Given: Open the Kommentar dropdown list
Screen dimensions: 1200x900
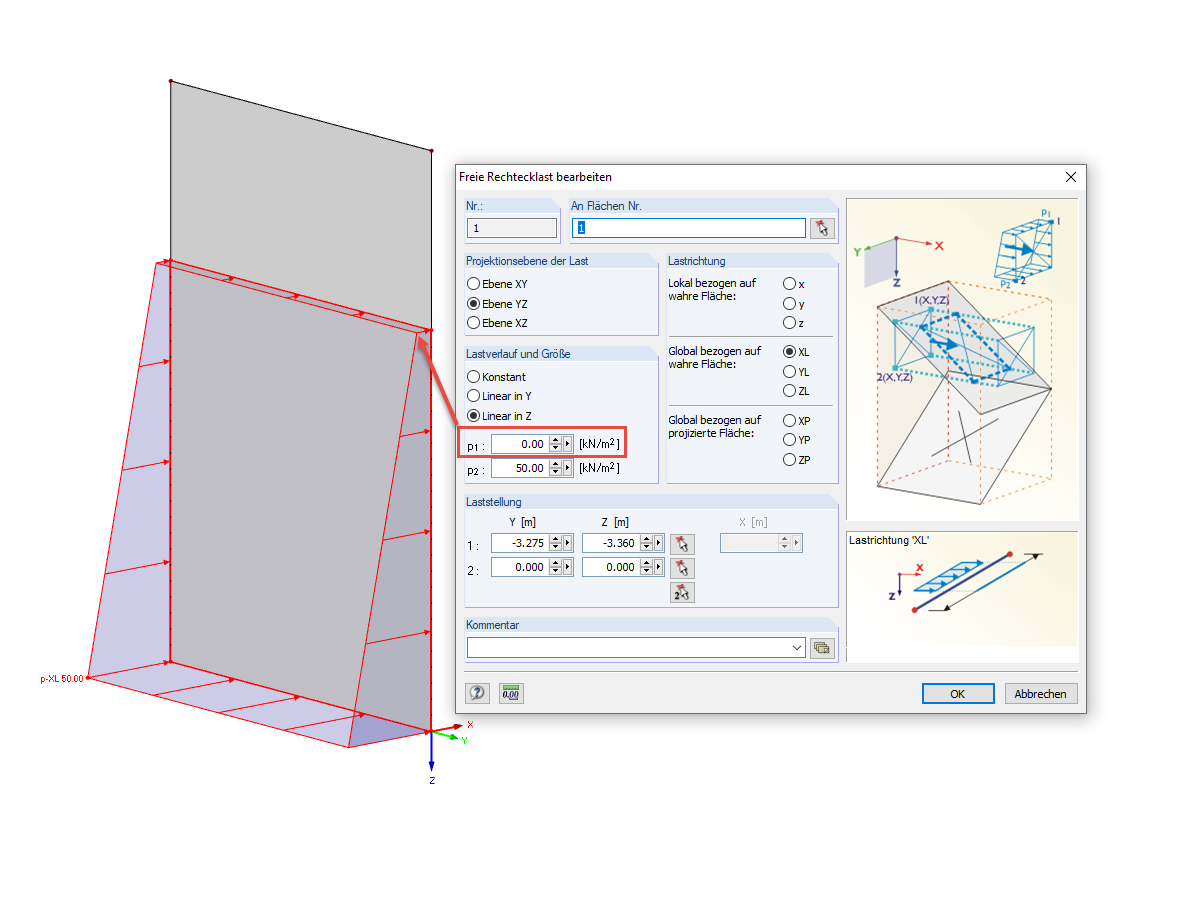Looking at the screenshot, I should tap(797, 647).
